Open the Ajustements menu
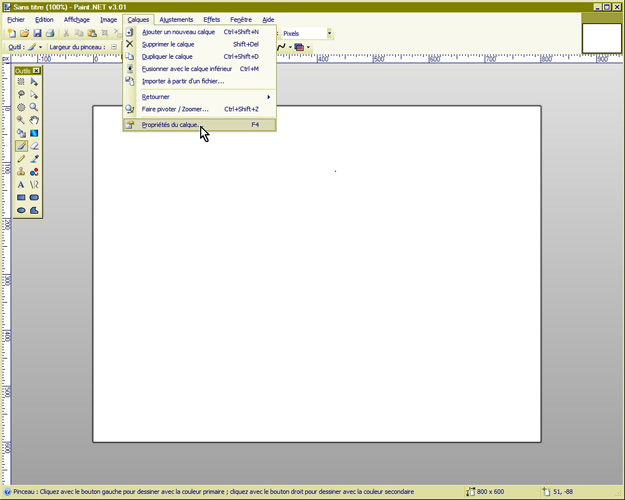625x500 pixels. point(176,19)
